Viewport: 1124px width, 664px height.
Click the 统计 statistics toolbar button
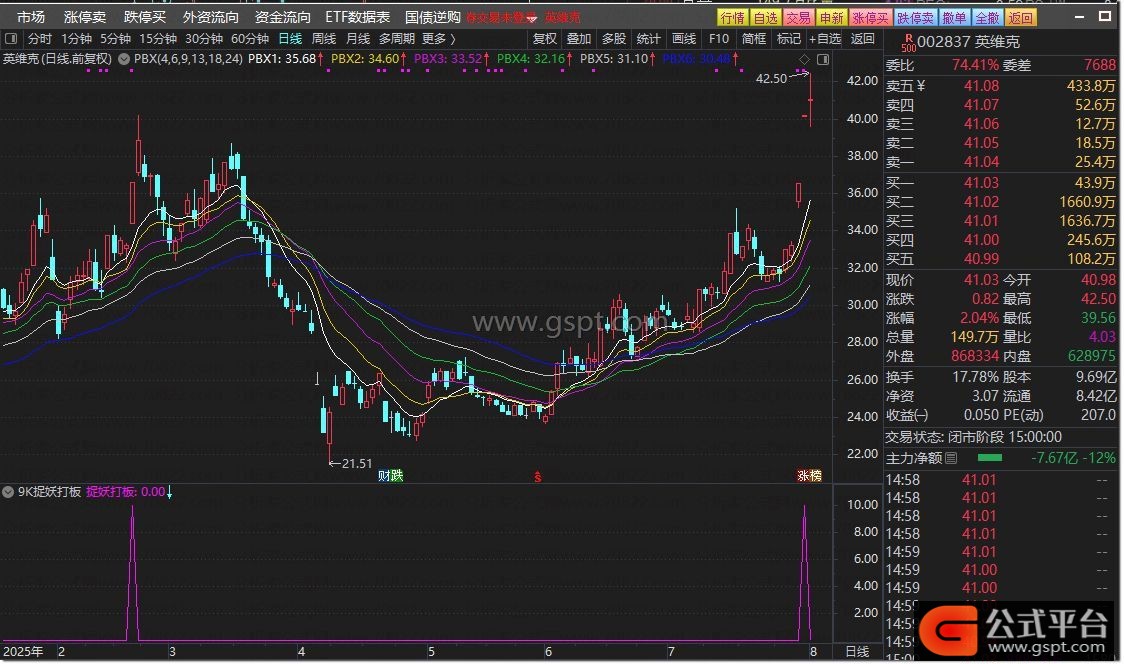pos(649,39)
